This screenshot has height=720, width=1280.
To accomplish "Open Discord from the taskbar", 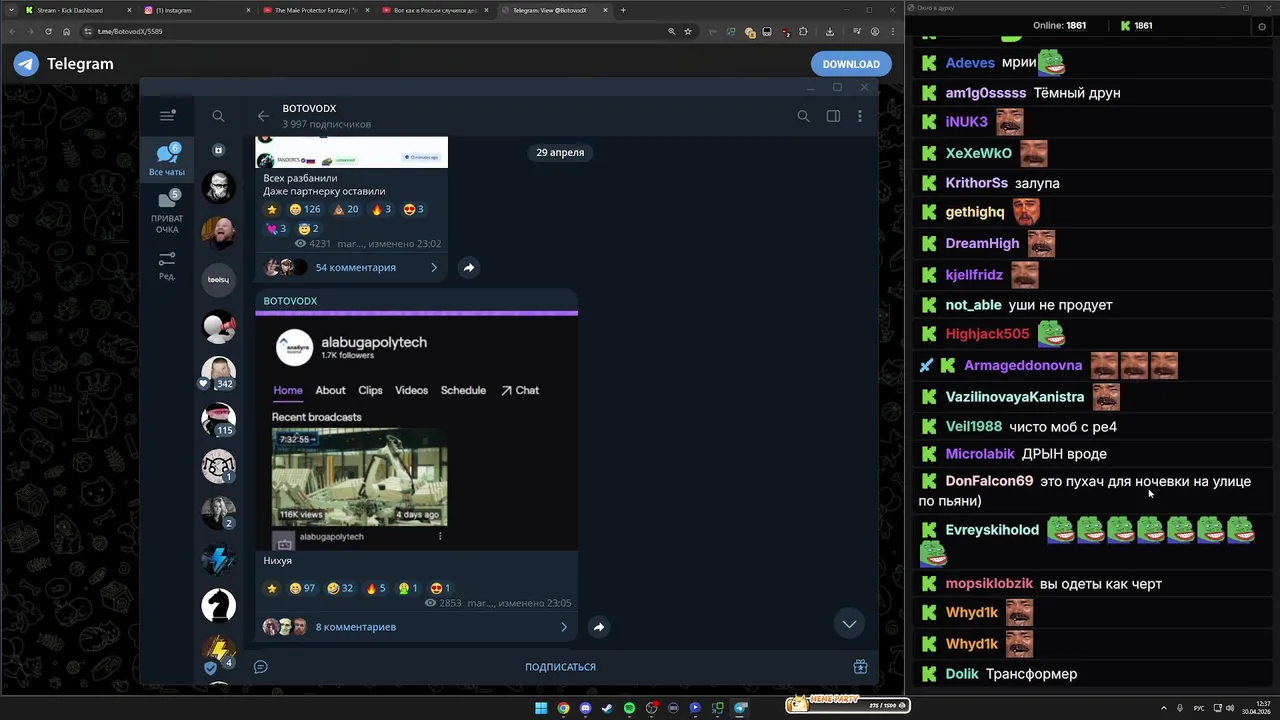I will click(x=585, y=708).
